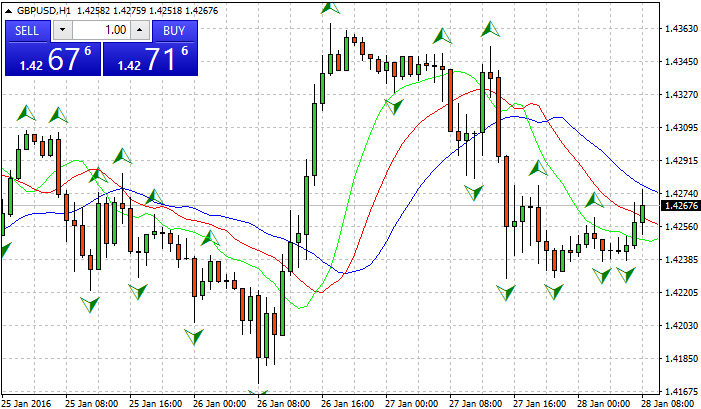Click the 1.42560 price scale label
Image resolution: width=701 pixels, height=409 pixels.
681,227
